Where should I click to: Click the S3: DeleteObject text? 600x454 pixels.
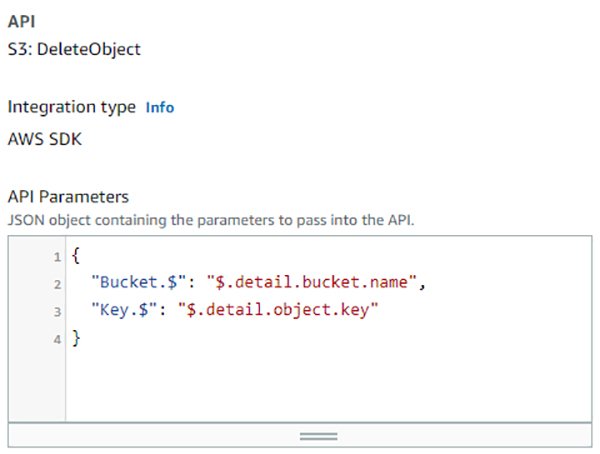tap(73, 48)
